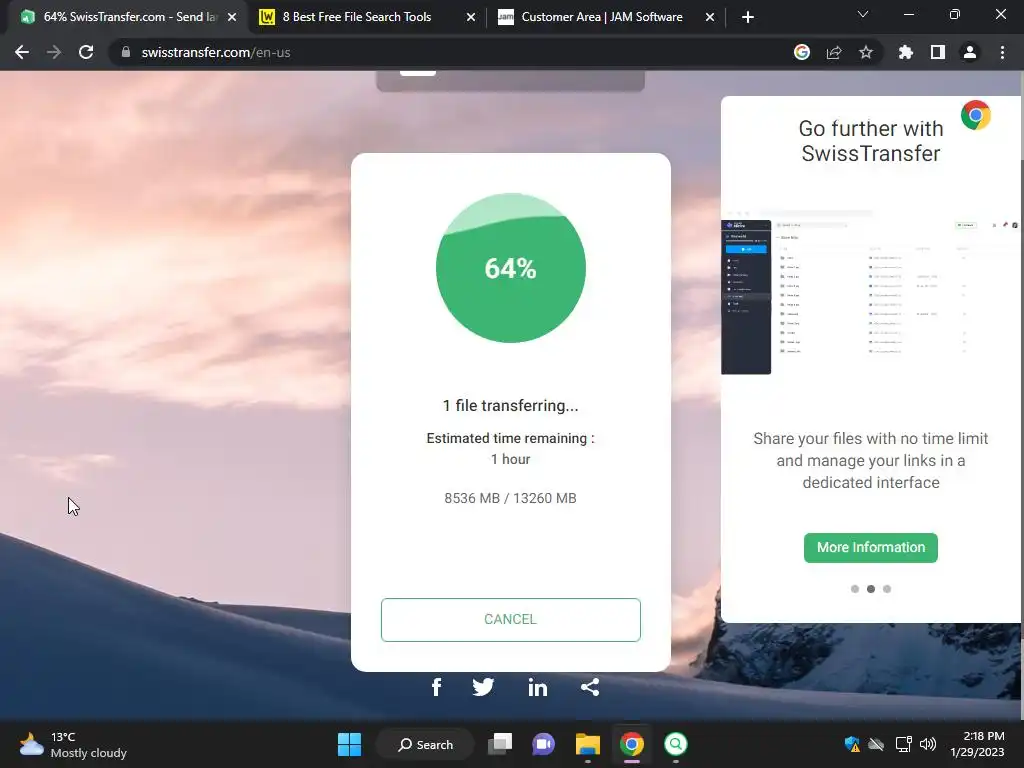Open volume control tray icon
The height and width of the screenshot is (768, 1024).
pos(927,744)
